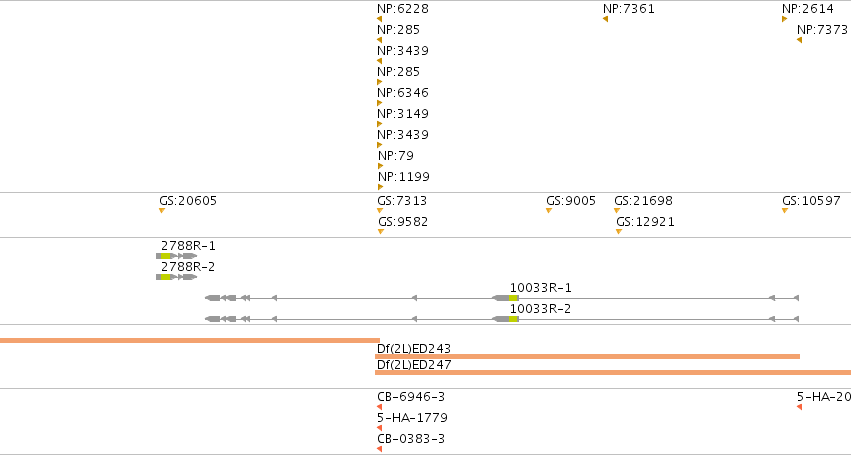Click the 5-HA-1779 label
This screenshot has width=851, height=455.
[412, 418]
